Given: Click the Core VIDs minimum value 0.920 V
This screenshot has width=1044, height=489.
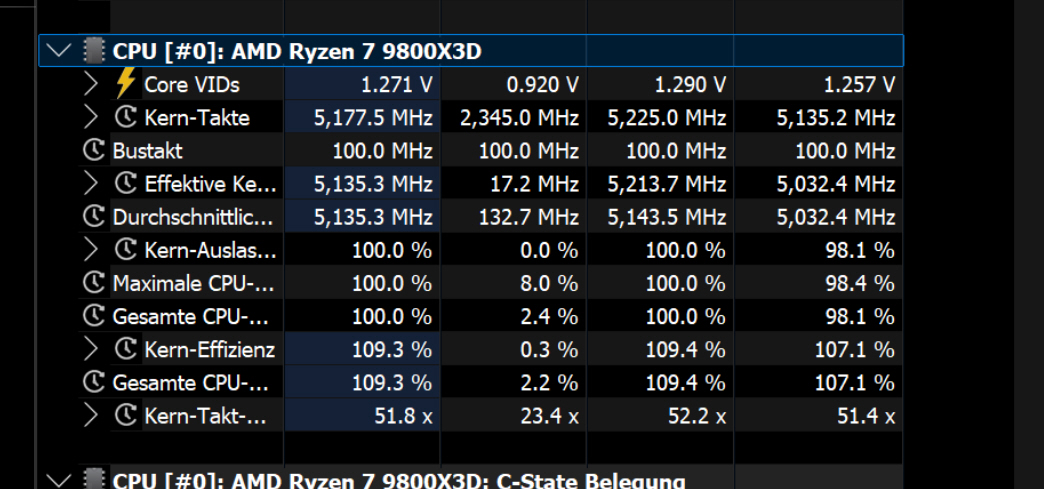Looking at the screenshot, I should coord(542,85).
